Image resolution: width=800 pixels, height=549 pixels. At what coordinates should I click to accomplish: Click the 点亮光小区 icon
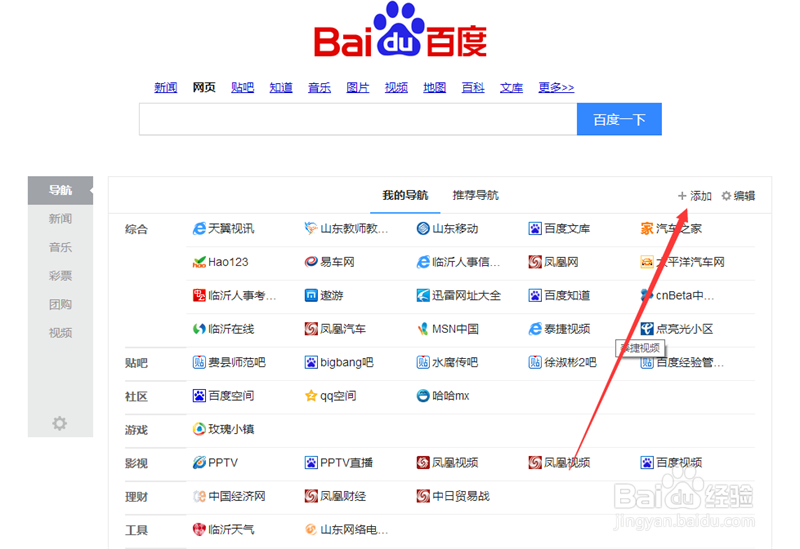coord(647,329)
